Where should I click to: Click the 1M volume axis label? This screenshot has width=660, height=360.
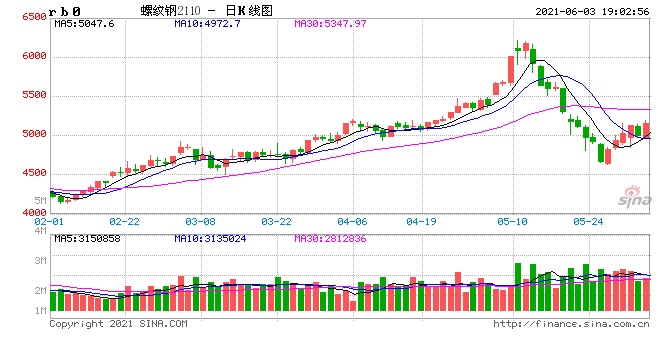click(40, 311)
